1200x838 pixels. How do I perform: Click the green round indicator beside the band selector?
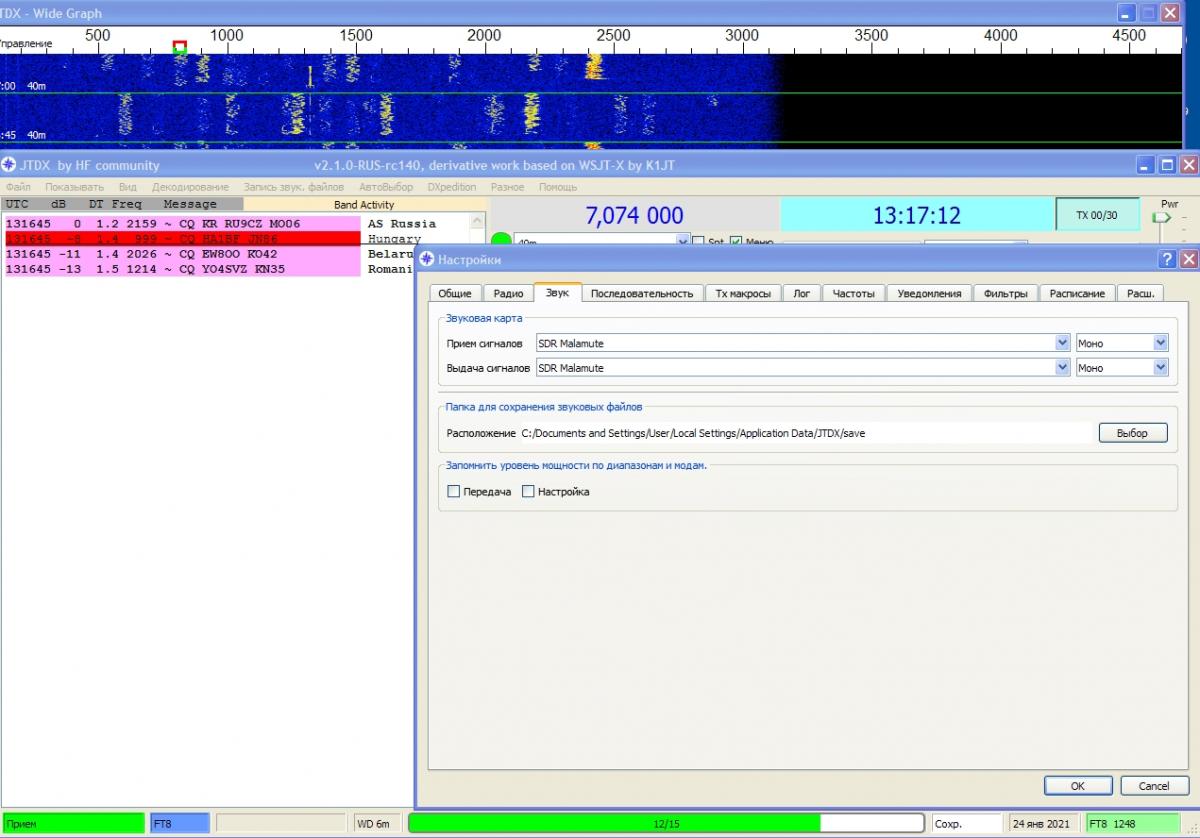point(500,241)
